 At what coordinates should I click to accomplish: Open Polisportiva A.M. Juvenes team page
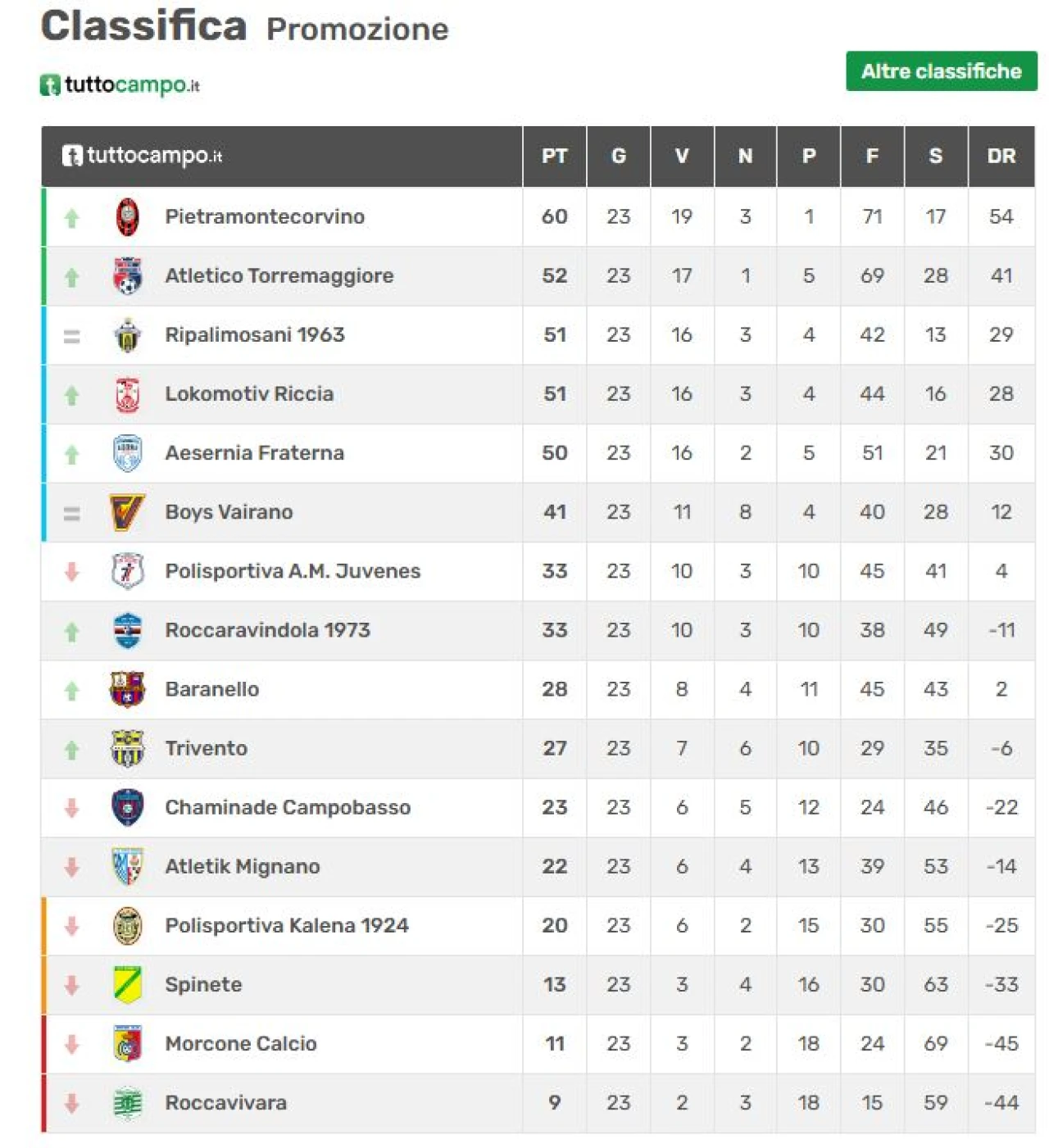point(293,571)
